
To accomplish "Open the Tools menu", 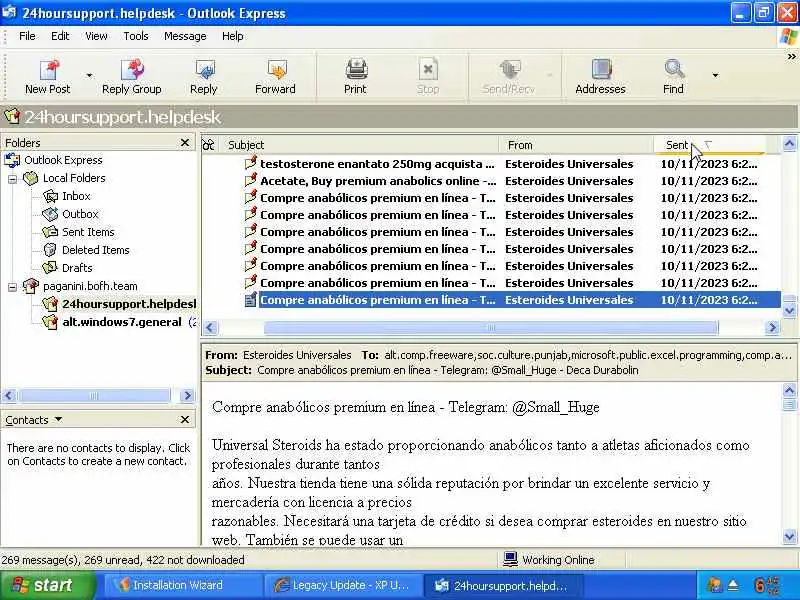I will pos(136,36).
